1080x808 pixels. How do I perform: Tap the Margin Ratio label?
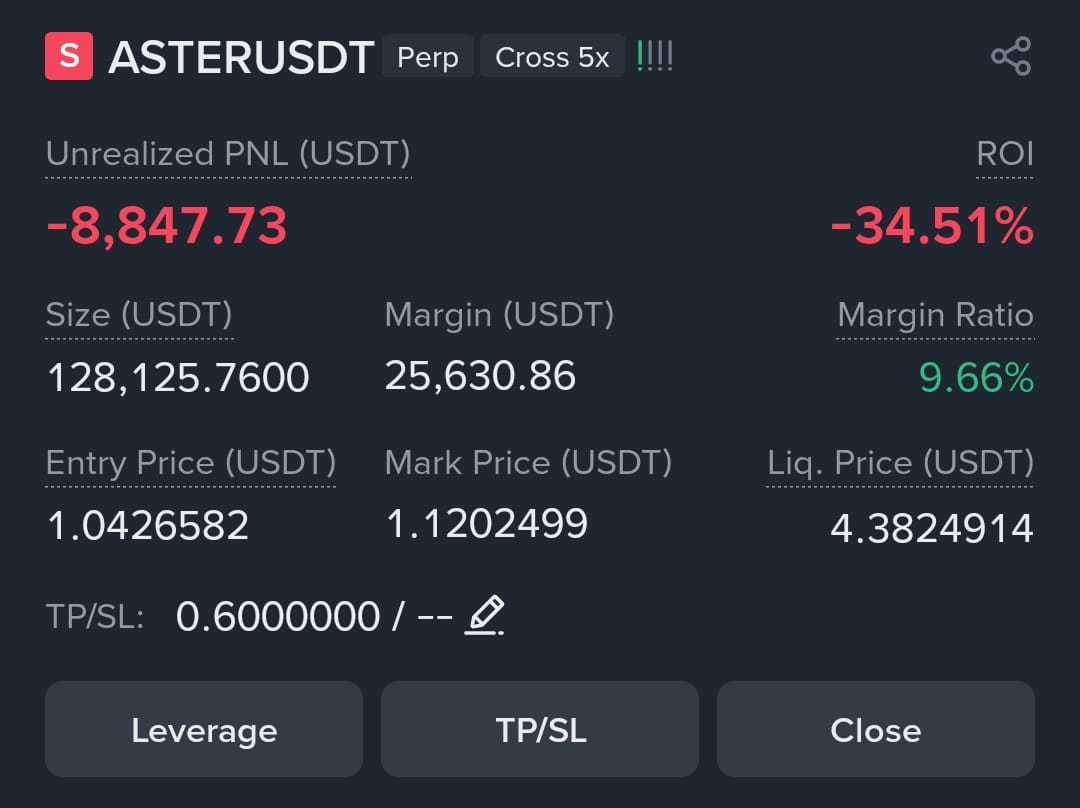(x=935, y=315)
